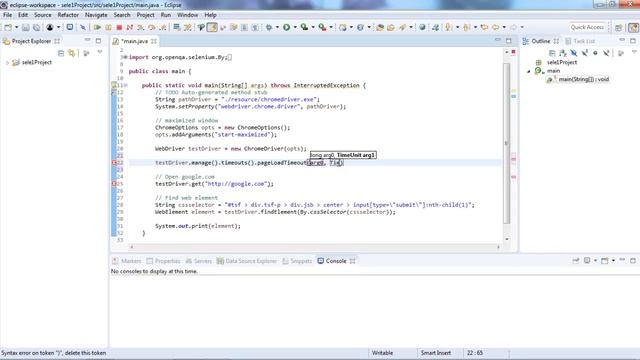Click the Java perspective icon
This screenshot has height=360, width=640.
click(633, 27)
